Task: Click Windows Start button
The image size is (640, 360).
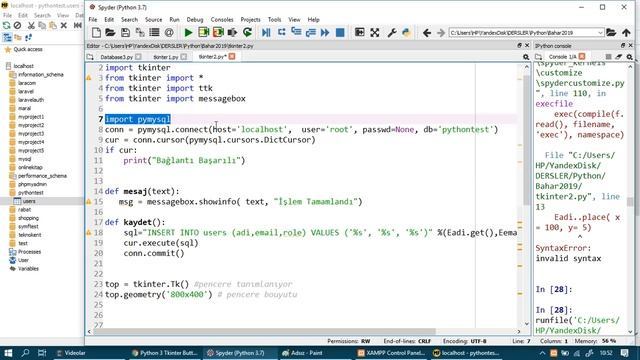Action: coord(8,353)
